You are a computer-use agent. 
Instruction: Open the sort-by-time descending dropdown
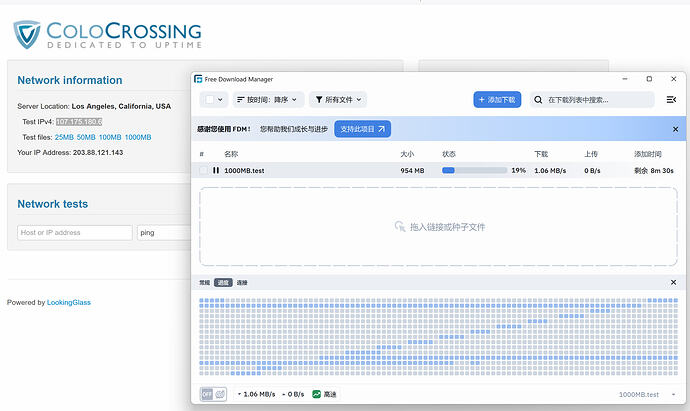(x=267, y=99)
